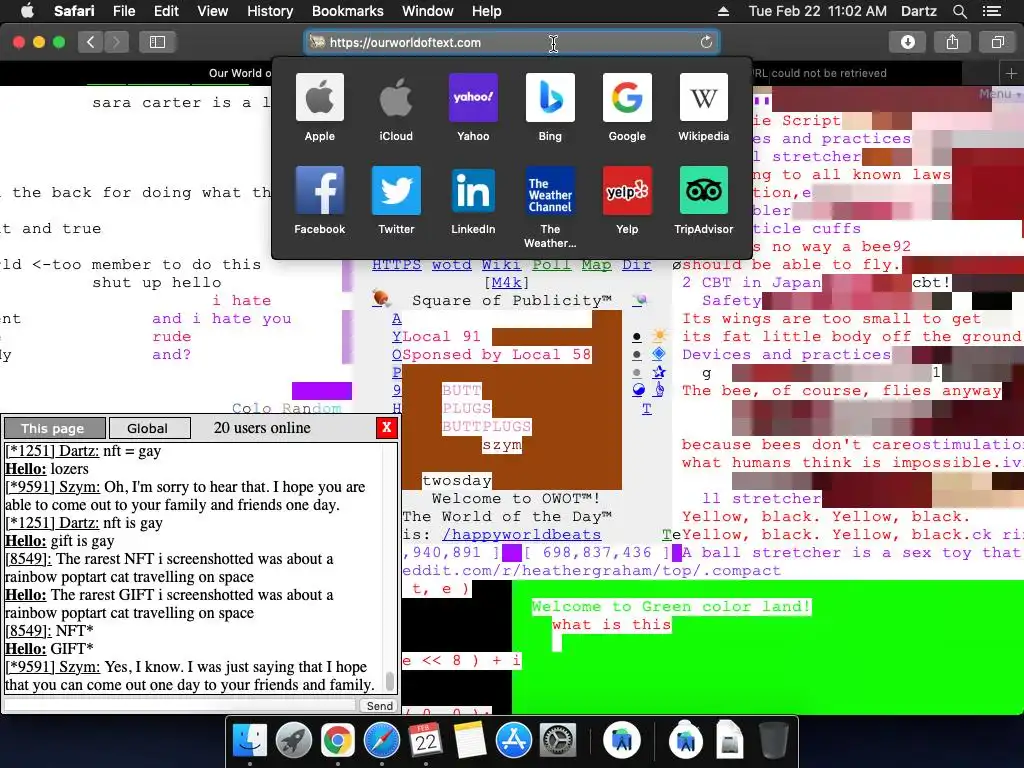Show the Safari sidebar
Viewport: 1024px width, 768px height.
coord(157,42)
